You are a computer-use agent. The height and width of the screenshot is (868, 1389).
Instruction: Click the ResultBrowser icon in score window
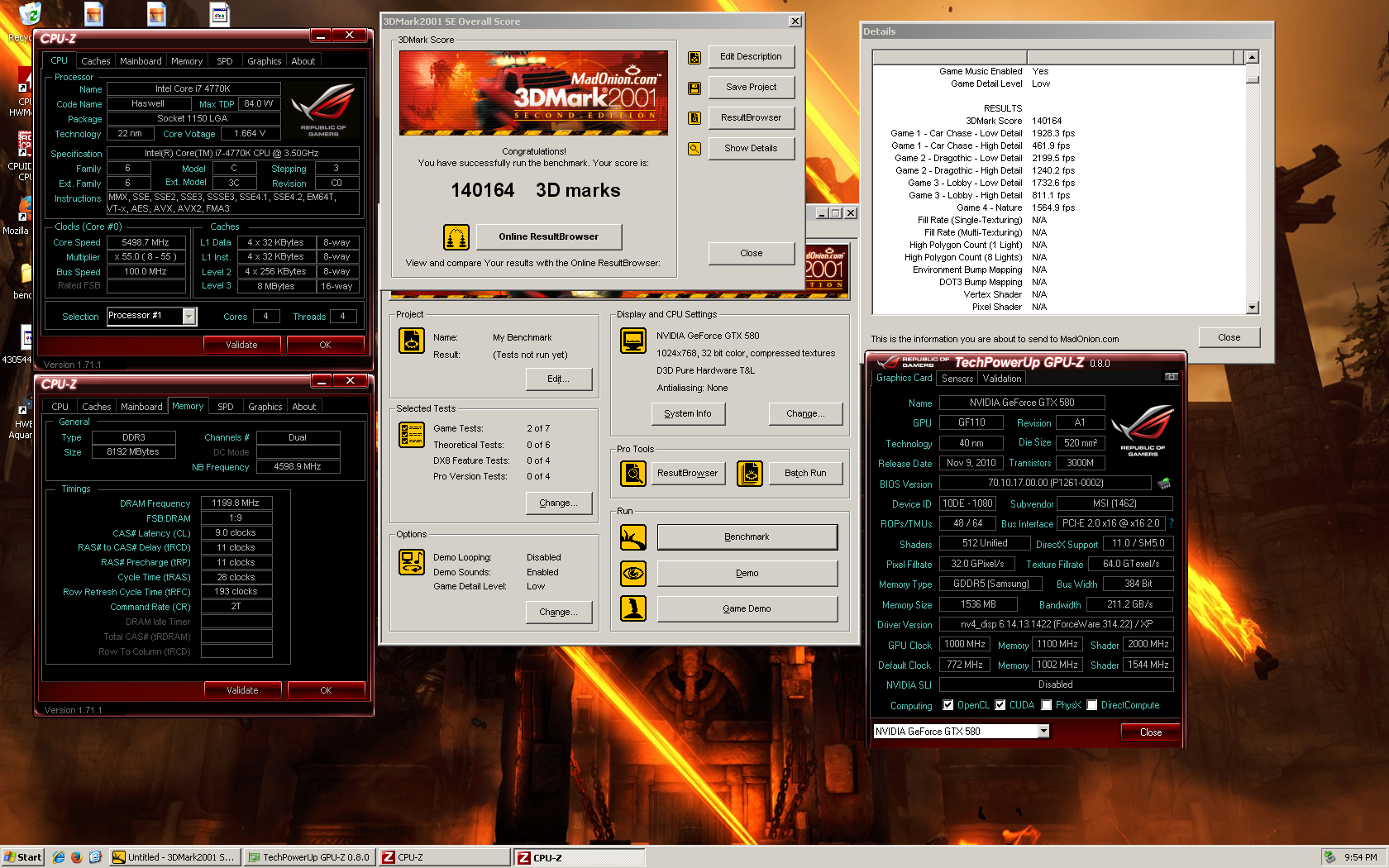[x=694, y=118]
